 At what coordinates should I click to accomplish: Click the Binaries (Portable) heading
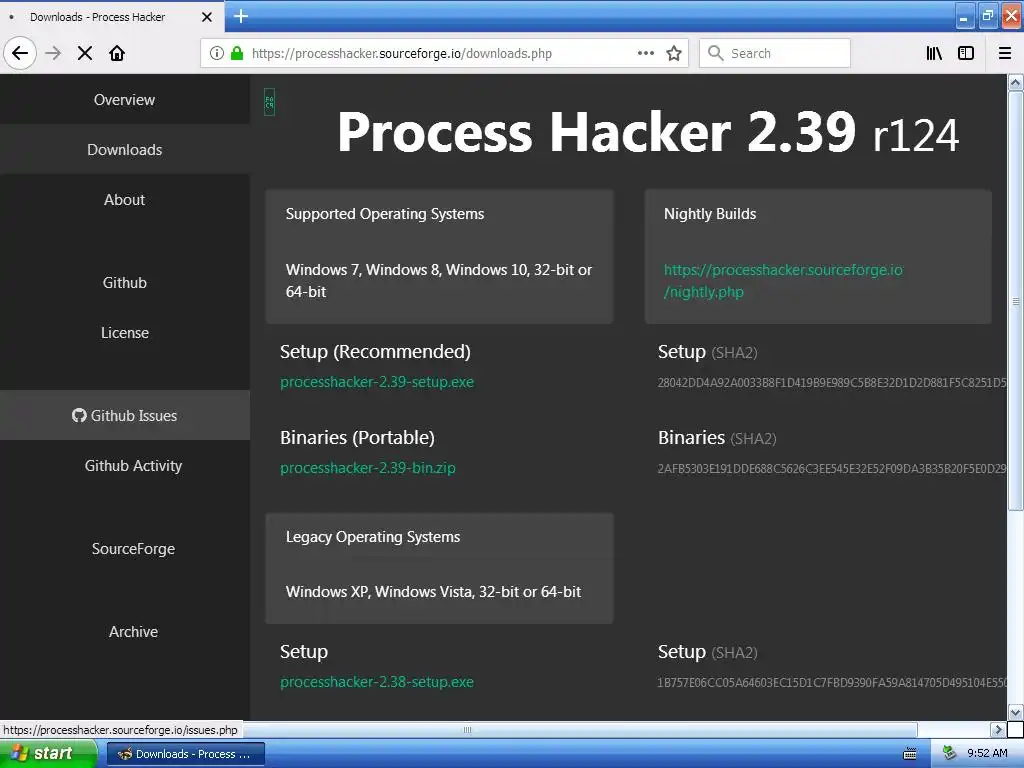point(357,438)
